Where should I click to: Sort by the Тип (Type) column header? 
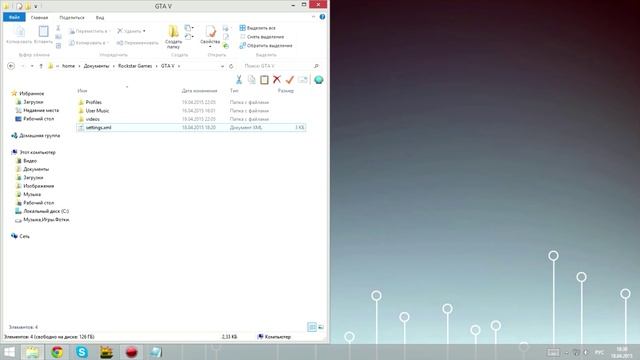point(234,91)
